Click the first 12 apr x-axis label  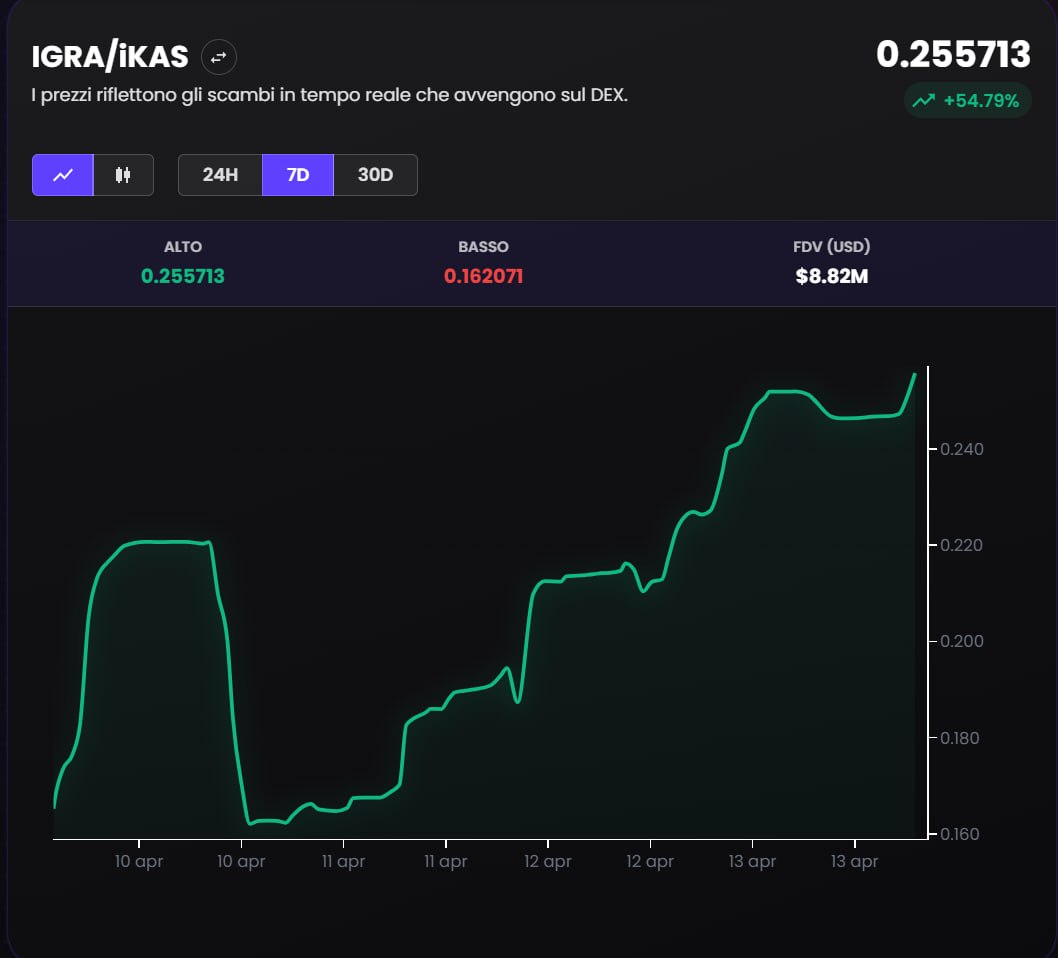(548, 862)
